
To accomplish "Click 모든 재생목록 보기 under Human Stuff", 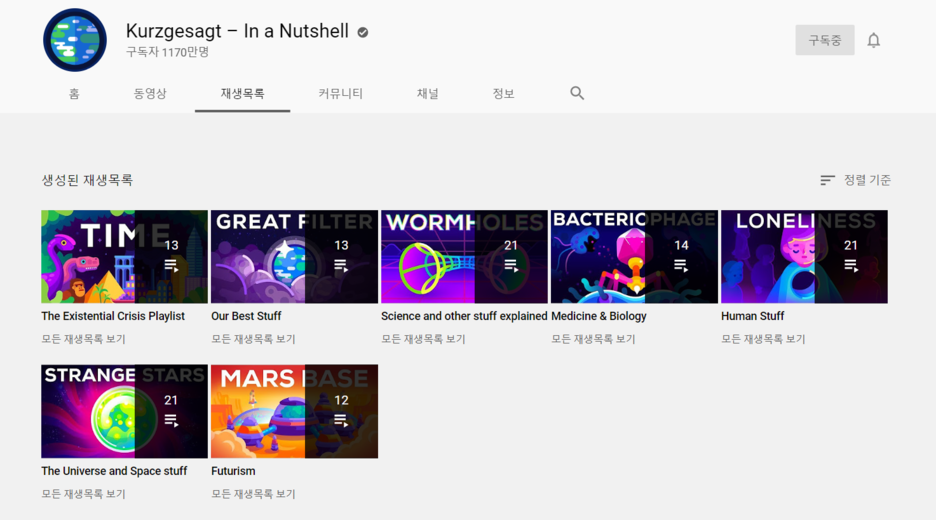I will pyautogui.click(x=763, y=339).
